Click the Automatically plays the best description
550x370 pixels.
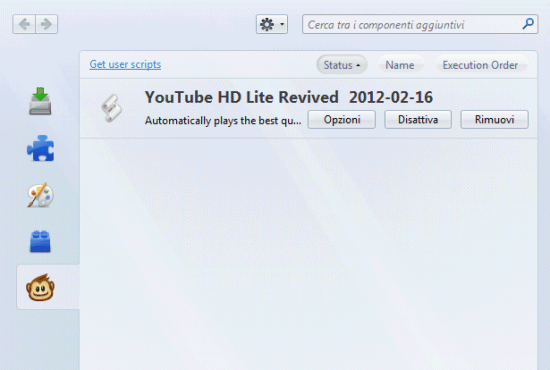point(223,120)
